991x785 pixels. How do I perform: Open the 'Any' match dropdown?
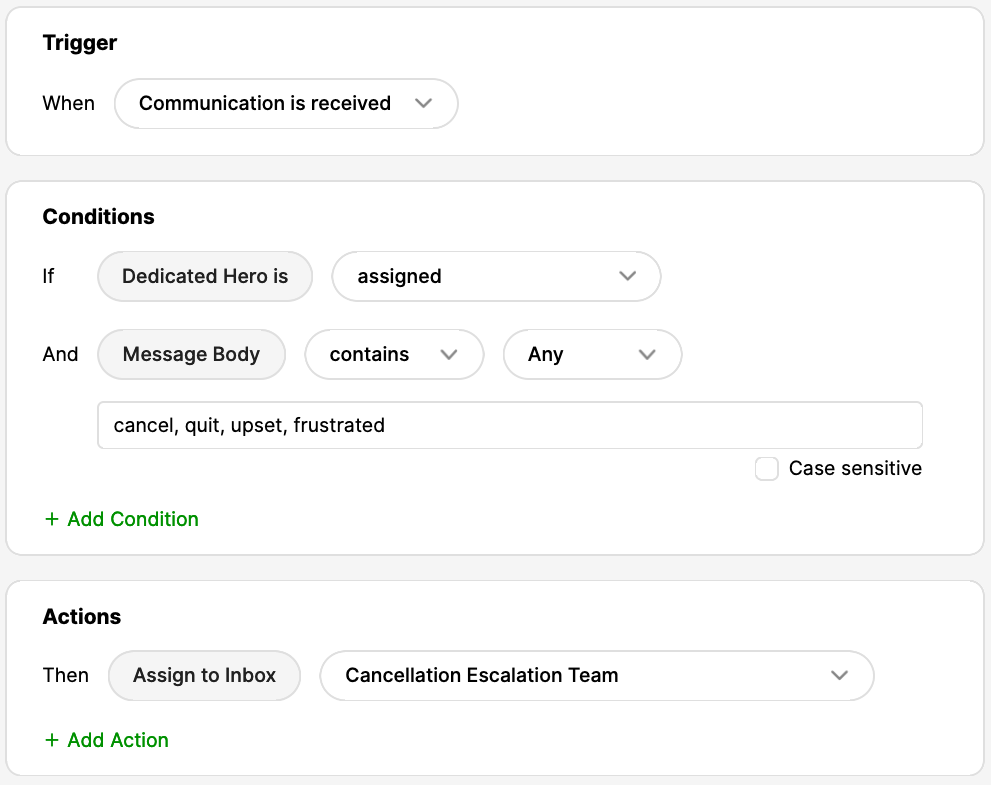tap(592, 355)
